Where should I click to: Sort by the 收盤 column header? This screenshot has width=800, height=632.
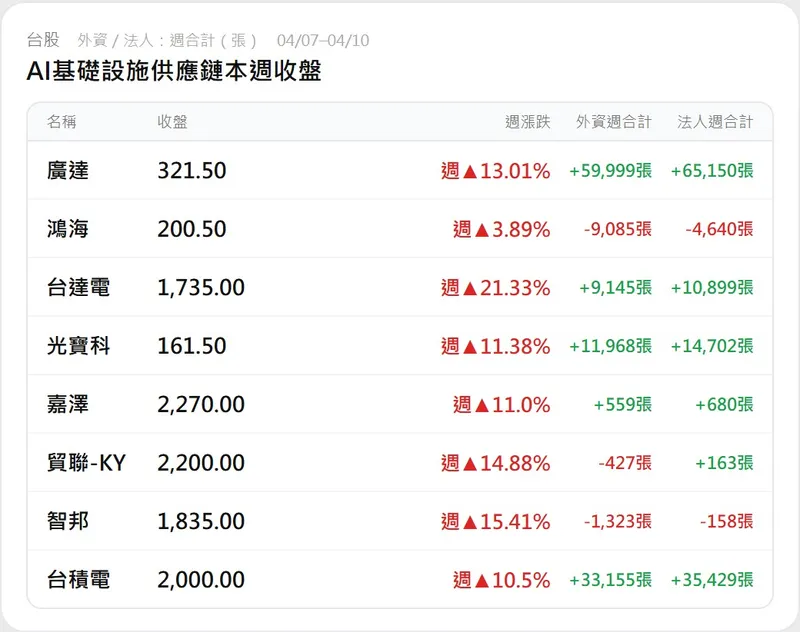click(x=172, y=122)
